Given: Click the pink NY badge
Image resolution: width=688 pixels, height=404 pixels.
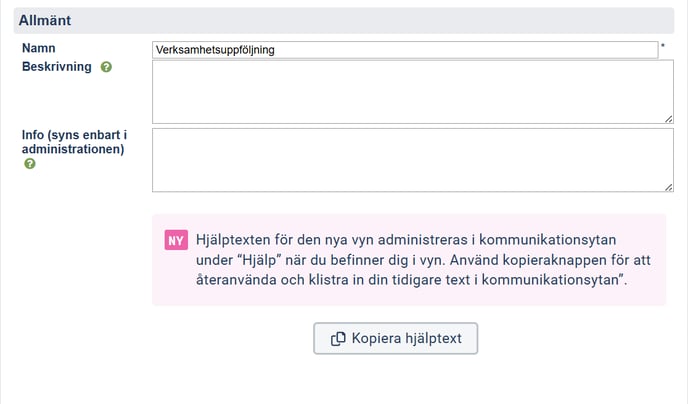Looking at the screenshot, I should tap(176, 240).
